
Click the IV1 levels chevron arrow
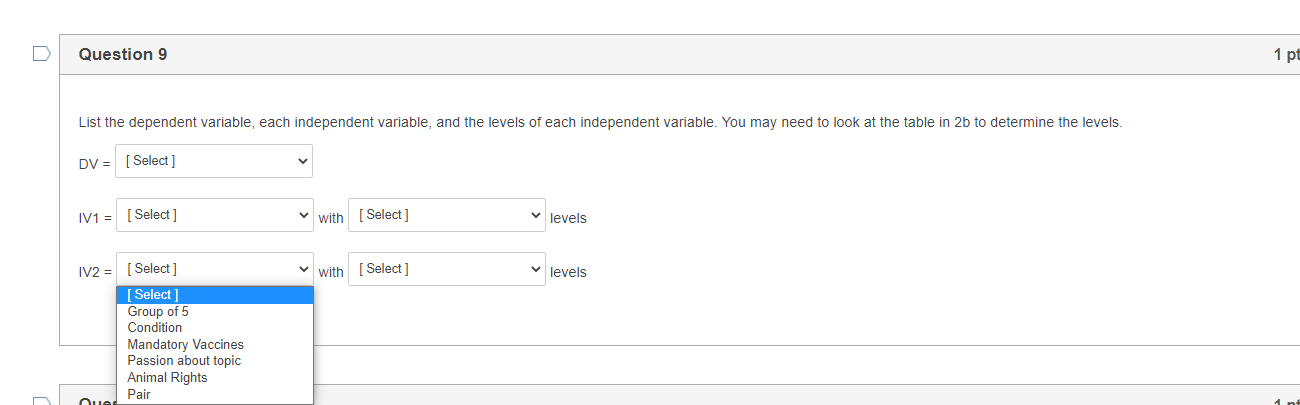(536, 215)
